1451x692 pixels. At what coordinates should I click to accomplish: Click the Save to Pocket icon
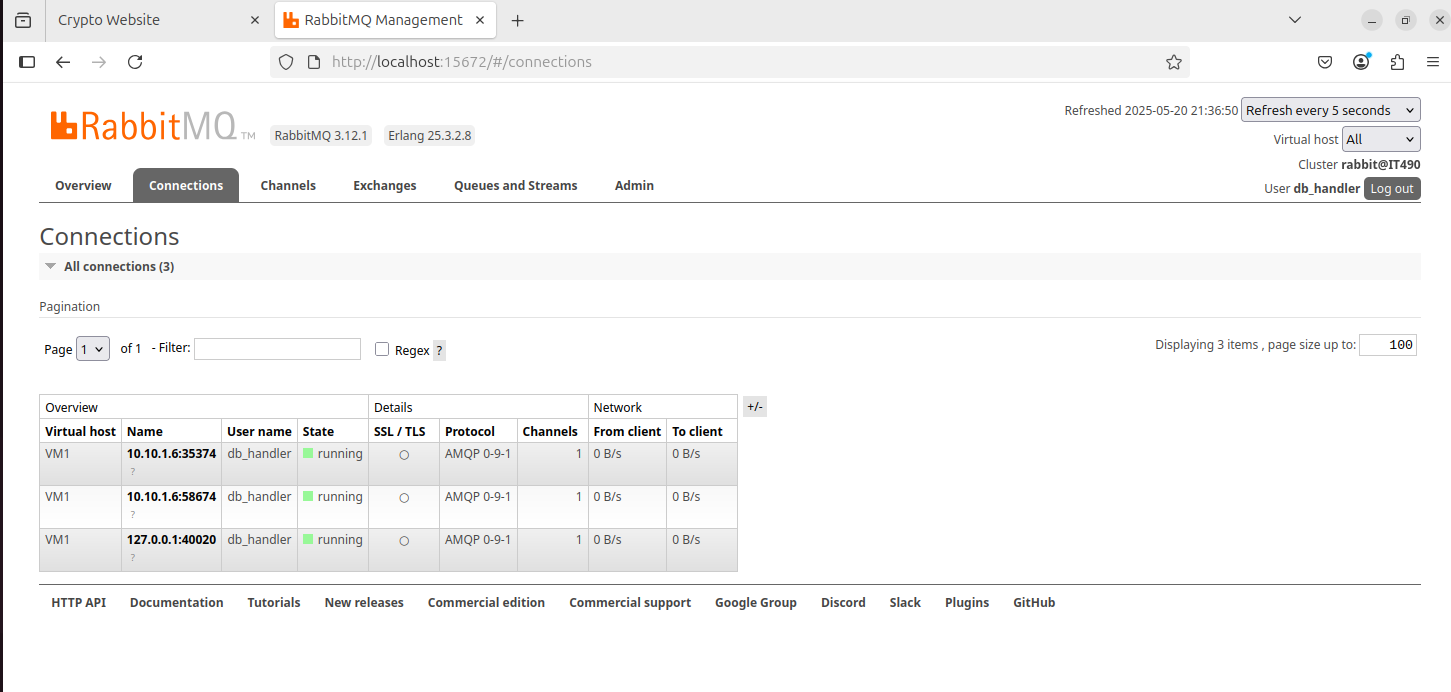click(x=1324, y=62)
